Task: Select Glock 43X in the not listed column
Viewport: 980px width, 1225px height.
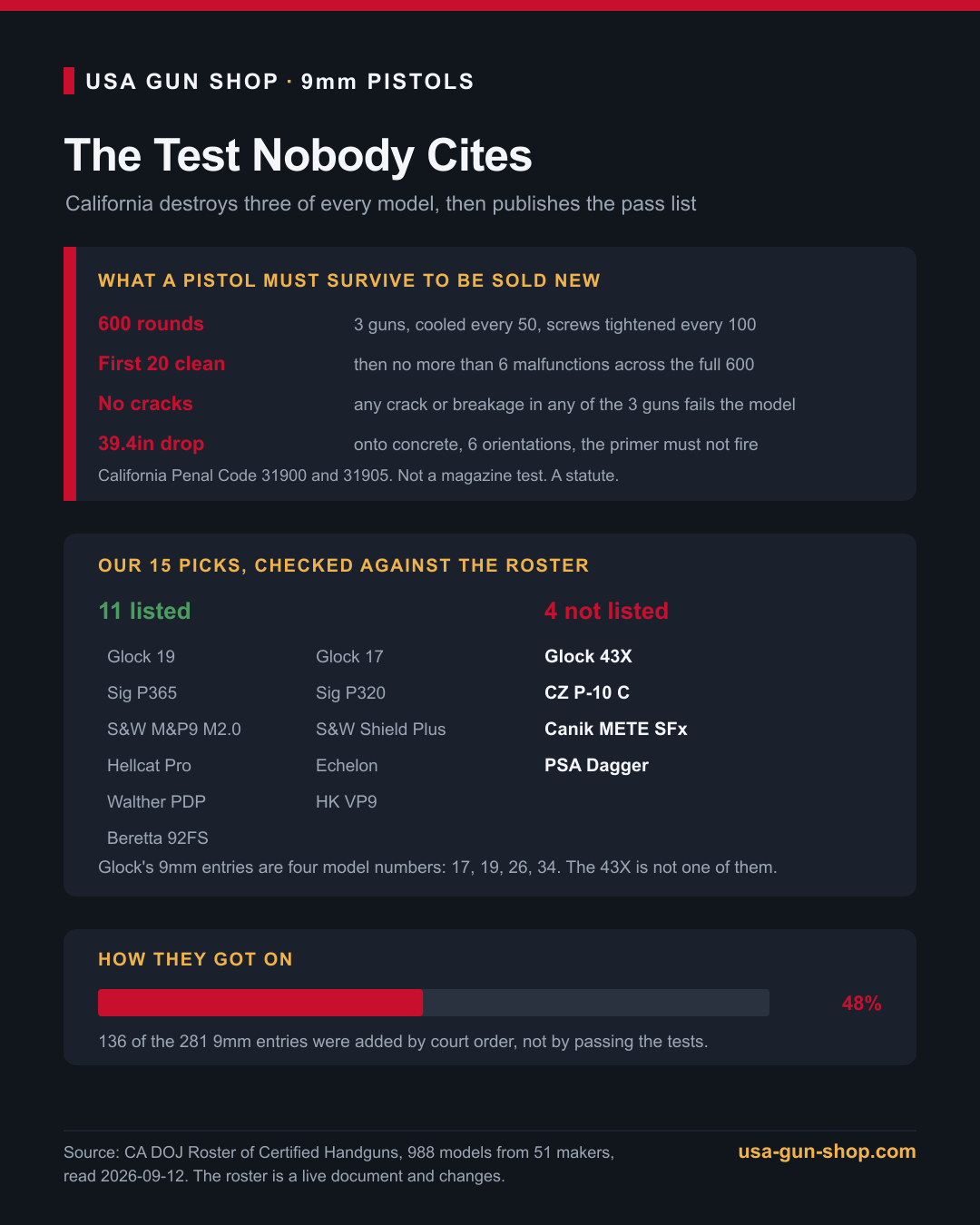Action: [588, 656]
